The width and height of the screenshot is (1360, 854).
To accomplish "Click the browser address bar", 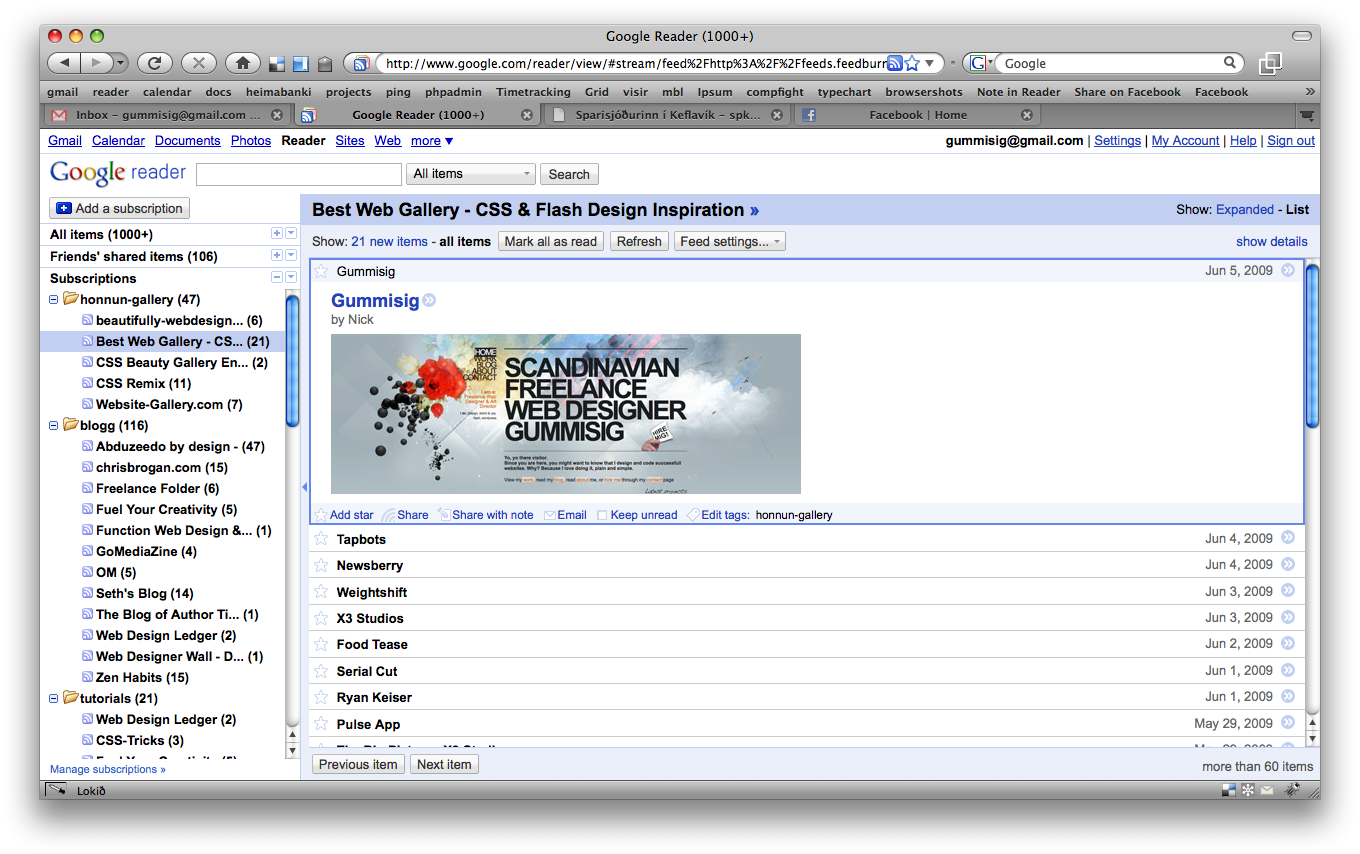I will 635,63.
